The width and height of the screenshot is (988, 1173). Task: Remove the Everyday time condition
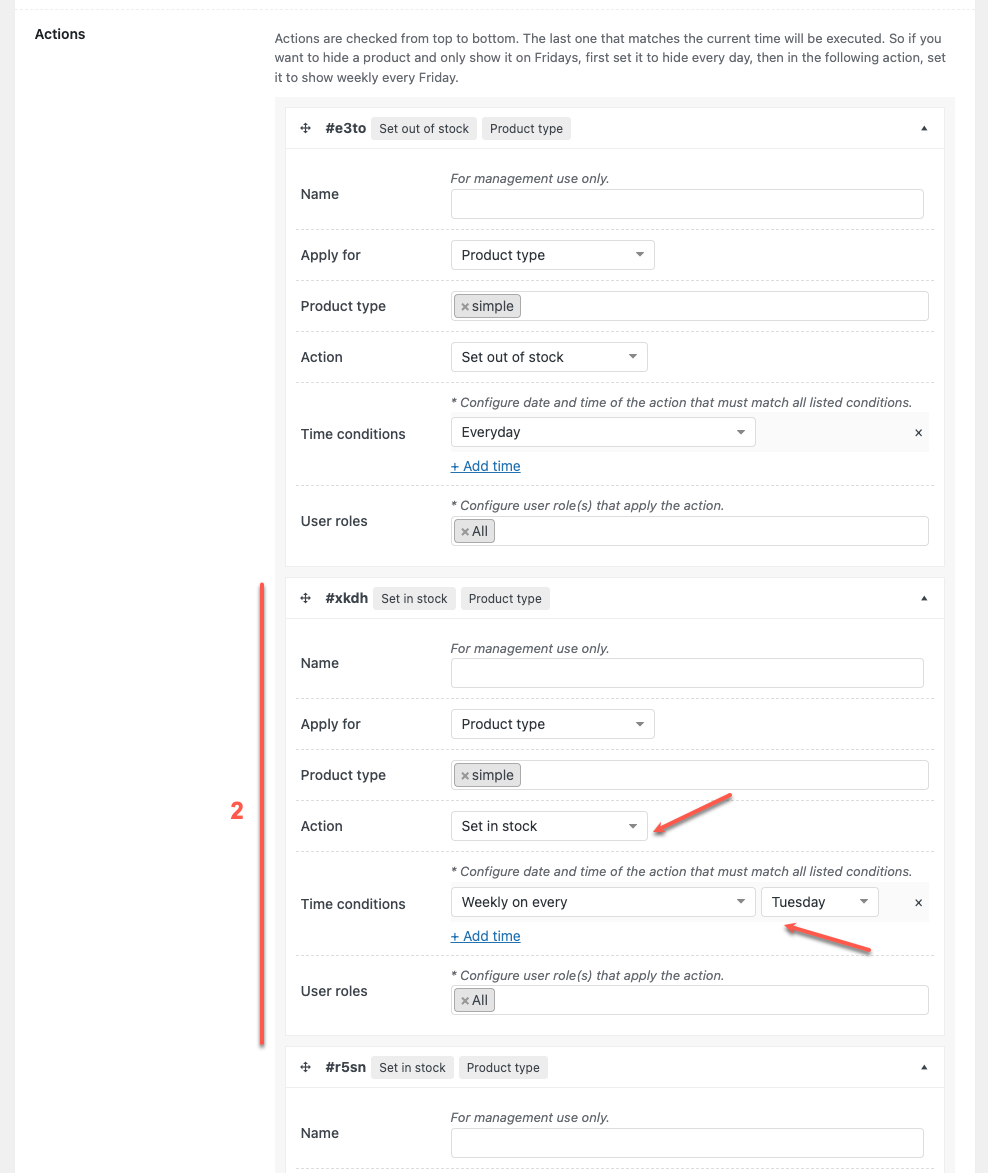click(x=918, y=433)
